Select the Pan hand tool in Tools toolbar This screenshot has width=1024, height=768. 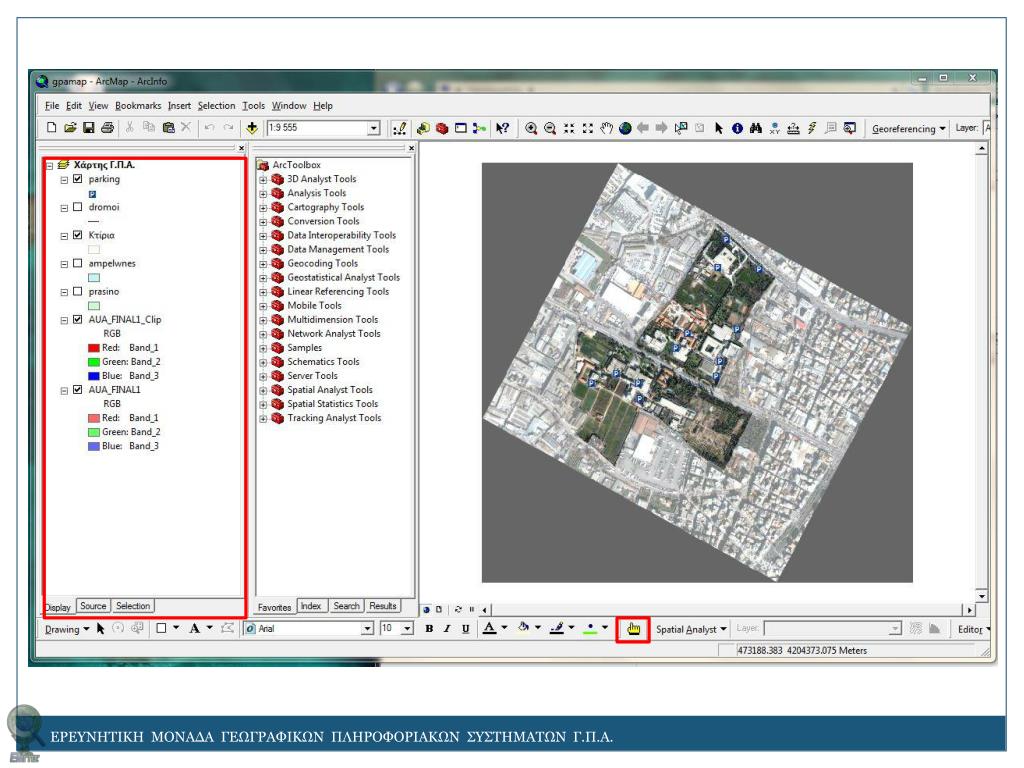[607, 129]
